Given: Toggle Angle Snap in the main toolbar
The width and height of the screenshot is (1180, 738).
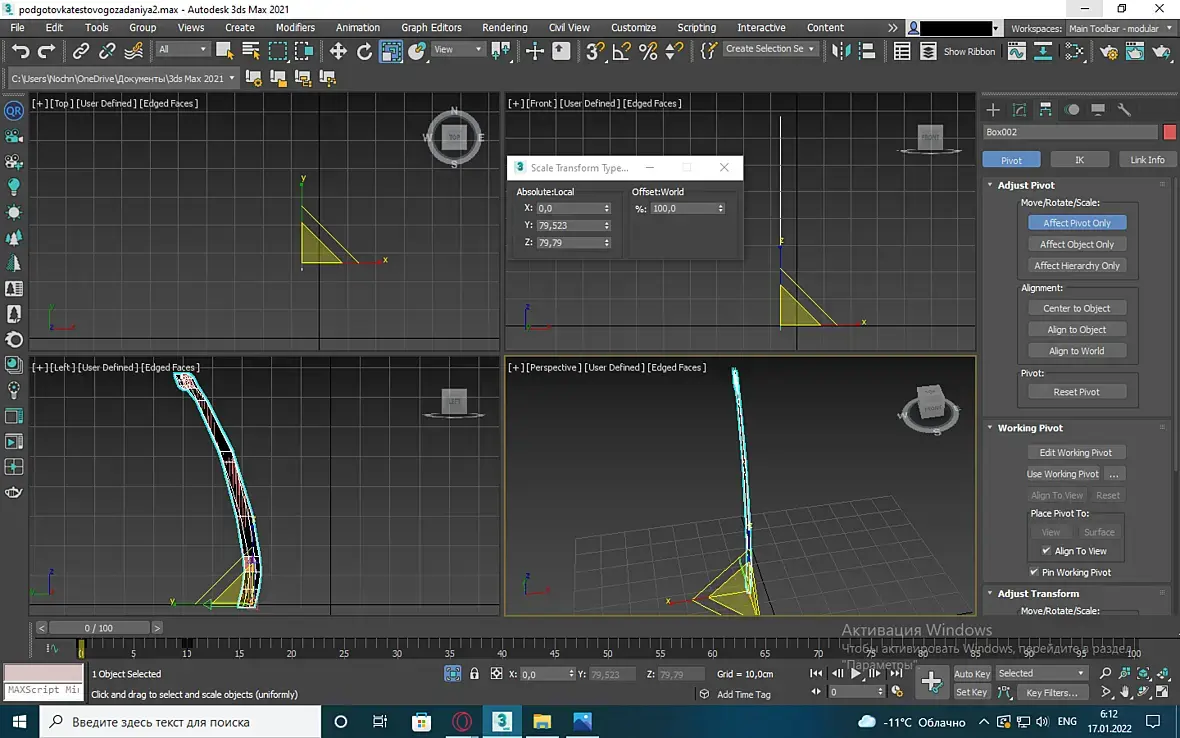Looking at the screenshot, I should pos(621,51).
